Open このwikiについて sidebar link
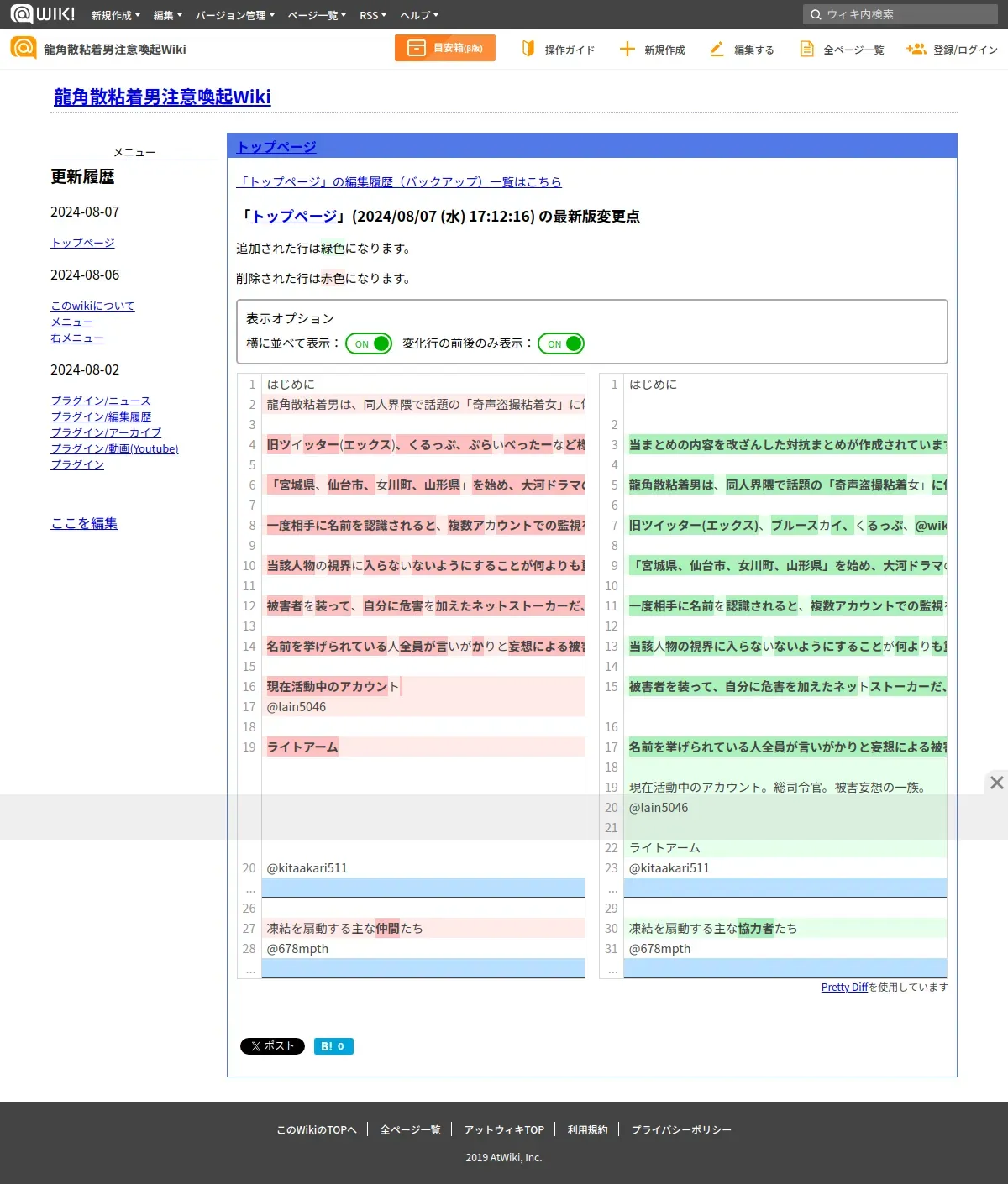 point(92,306)
